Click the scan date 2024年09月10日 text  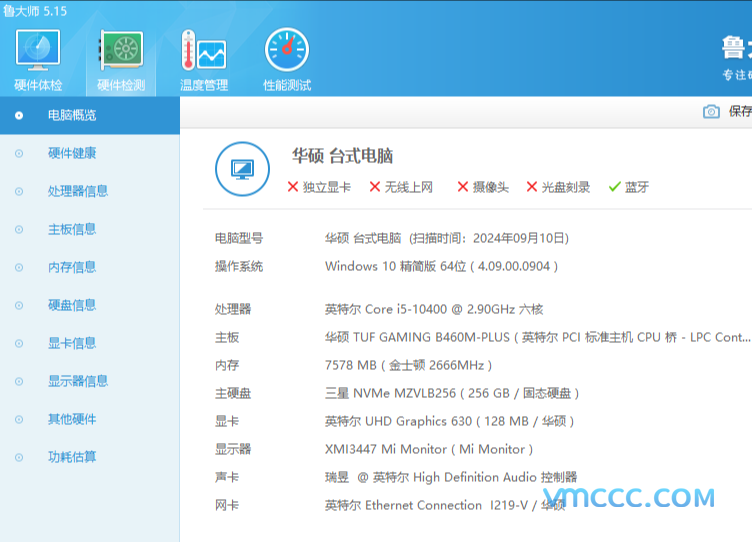(518, 238)
